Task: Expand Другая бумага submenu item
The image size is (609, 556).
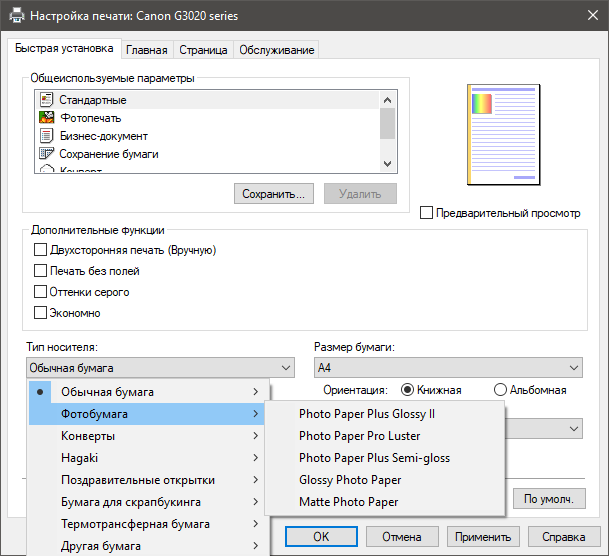Action: 146,546
